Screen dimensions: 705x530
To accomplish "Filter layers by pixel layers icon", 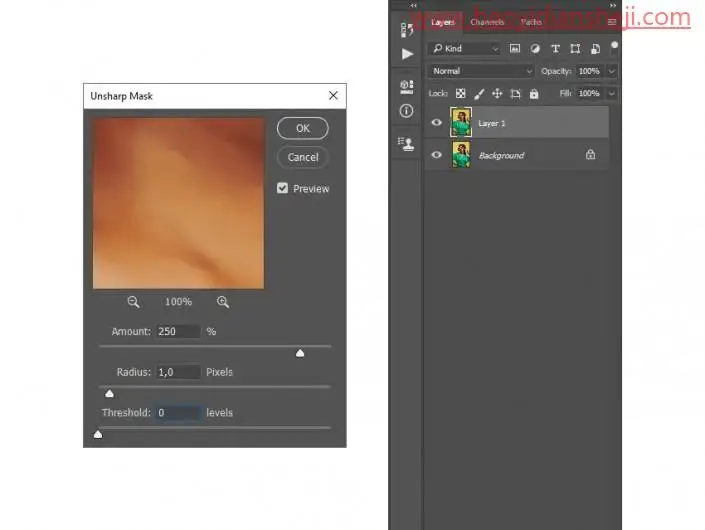I will pyautogui.click(x=515, y=49).
